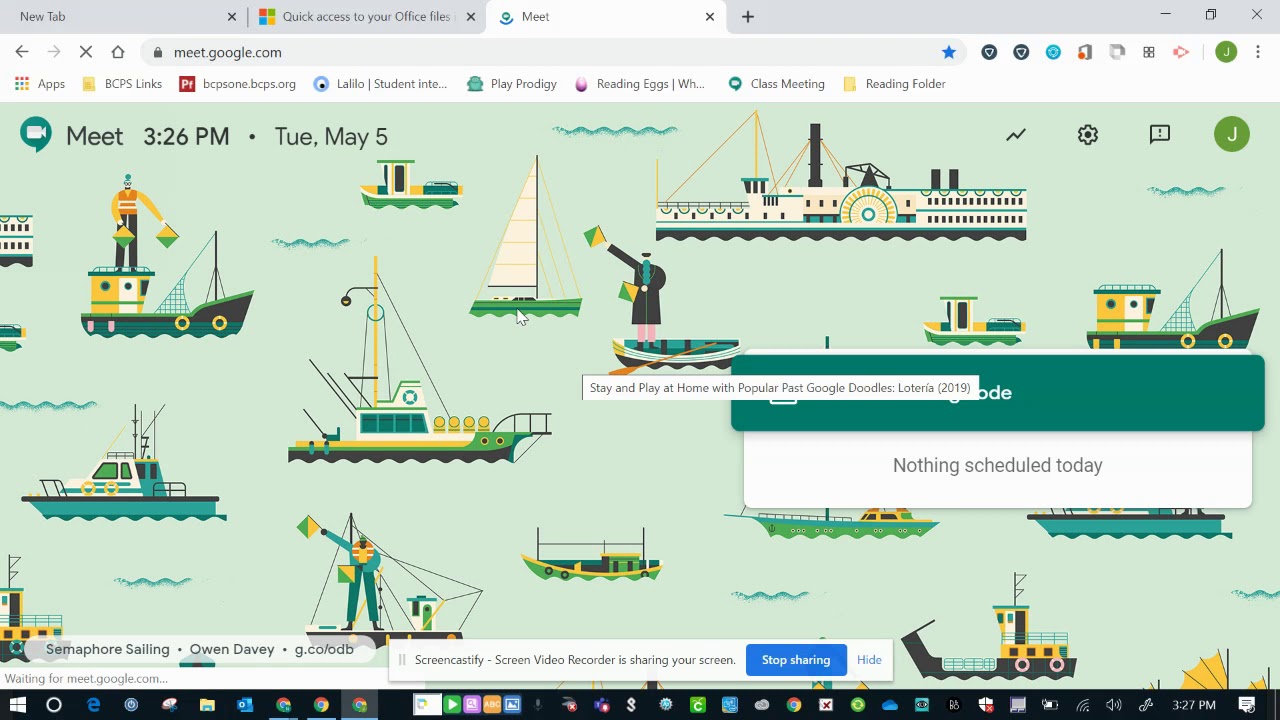Click Stop sharing in Screencastify bar
Viewport: 1280px width, 720px height.
click(796, 660)
